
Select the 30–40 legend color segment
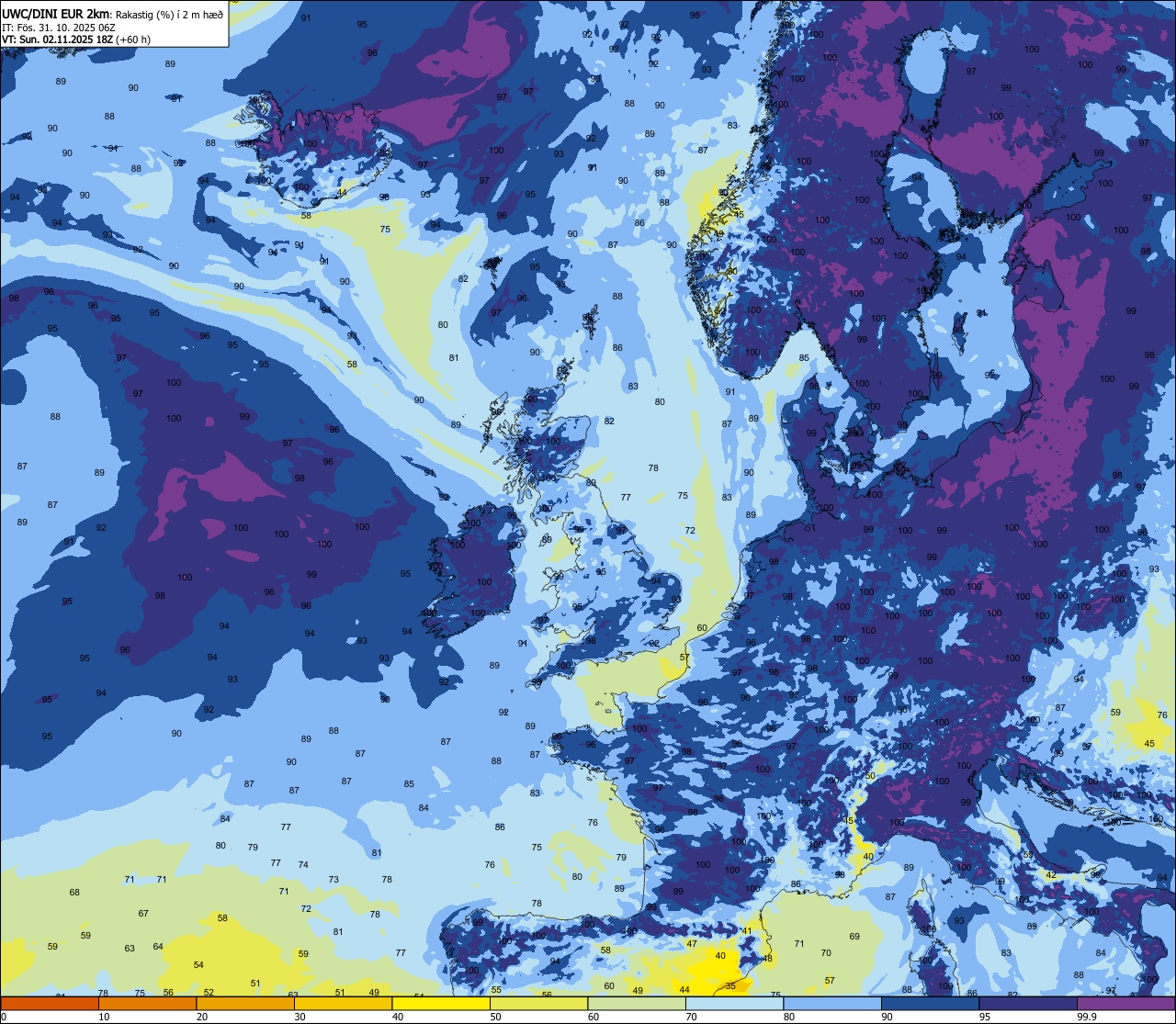coord(343,1004)
